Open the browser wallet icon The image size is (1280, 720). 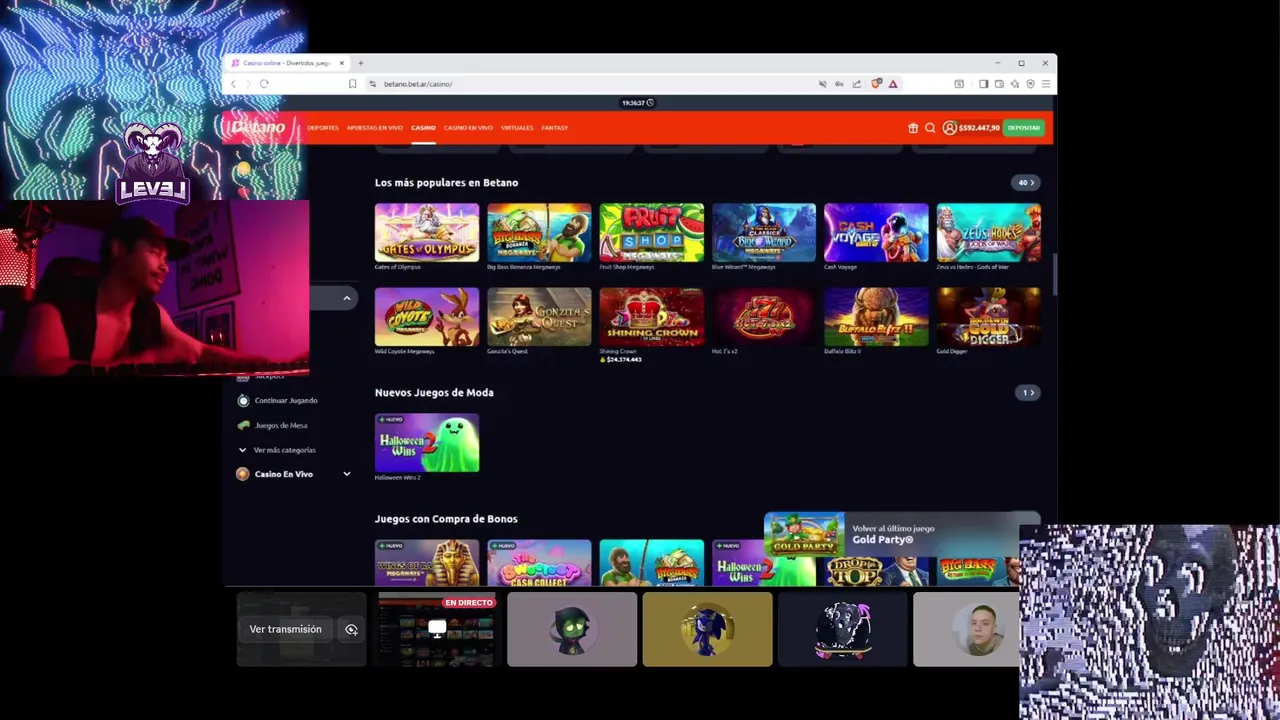[999, 84]
